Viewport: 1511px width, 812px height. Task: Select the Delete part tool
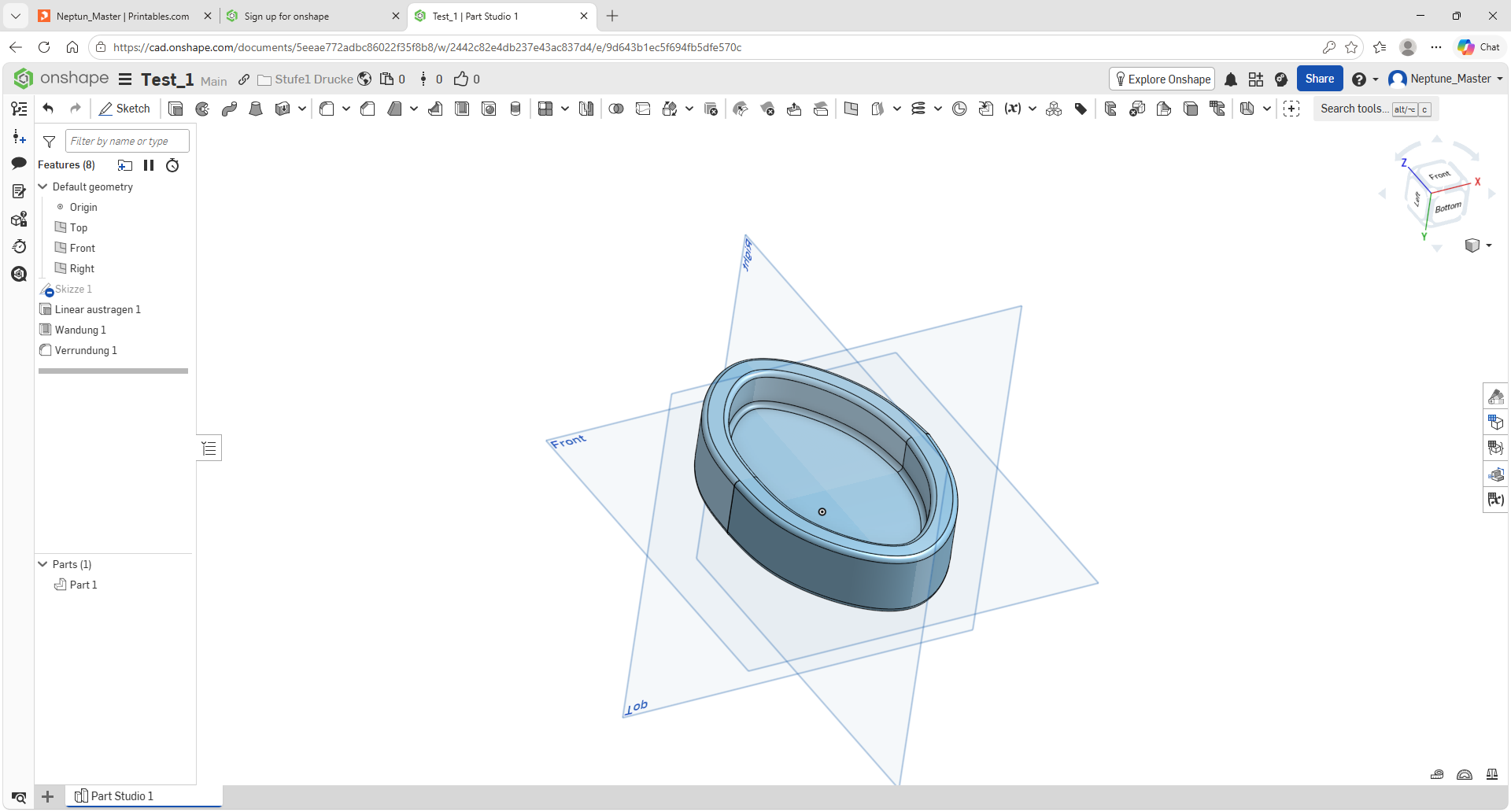(711, 109)
